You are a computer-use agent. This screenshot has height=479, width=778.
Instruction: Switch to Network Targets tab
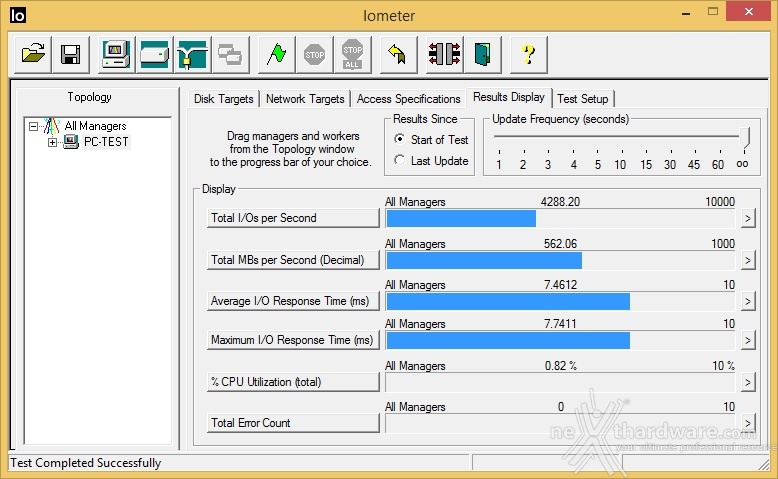tap(305, 99)
